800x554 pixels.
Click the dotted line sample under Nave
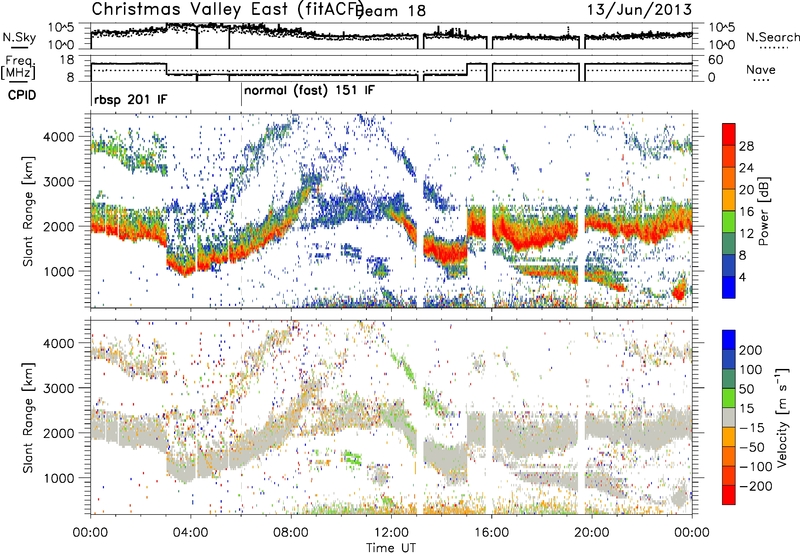761,81
